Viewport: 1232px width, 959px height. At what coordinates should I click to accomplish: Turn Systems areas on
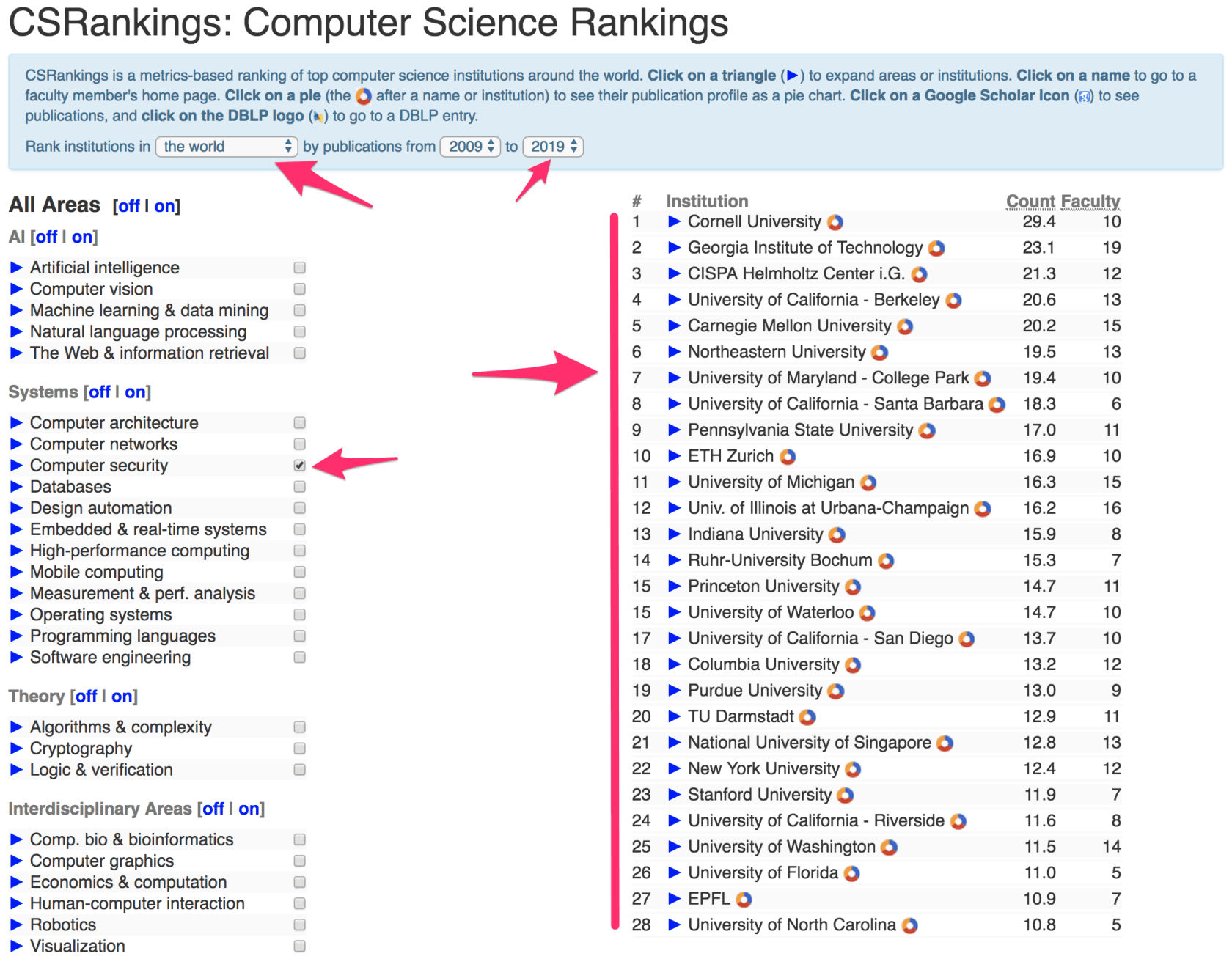click(135, 392)
